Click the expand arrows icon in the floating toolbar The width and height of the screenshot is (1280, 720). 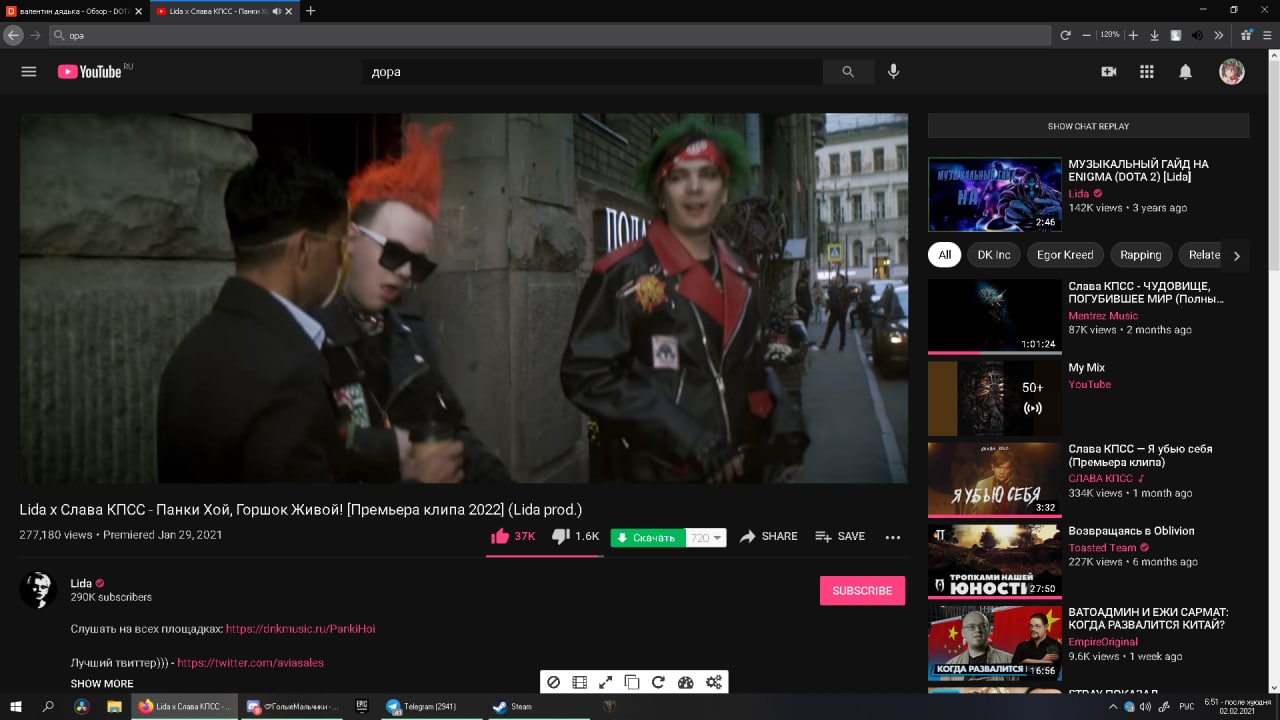point(605,683)
